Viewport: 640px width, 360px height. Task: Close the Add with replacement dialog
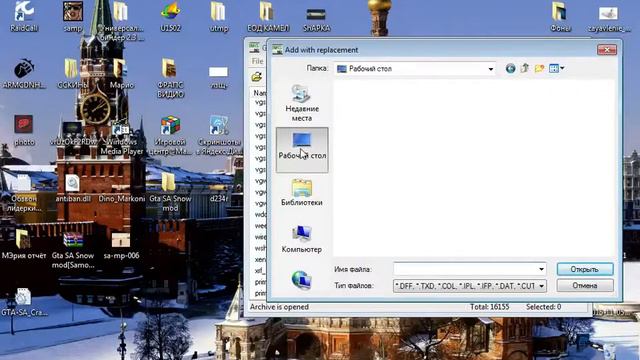click(x=607, y=50)
